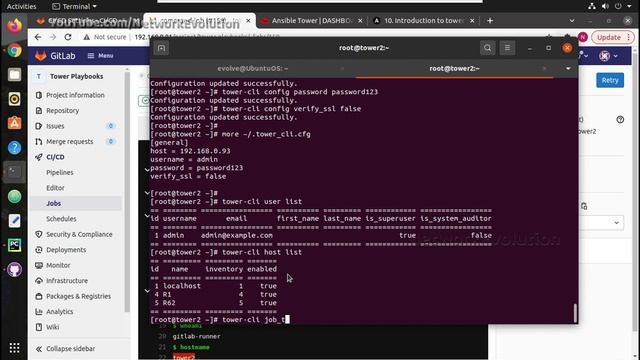Open Firefox from the Ubuntu dock

(x=14, y=26)
